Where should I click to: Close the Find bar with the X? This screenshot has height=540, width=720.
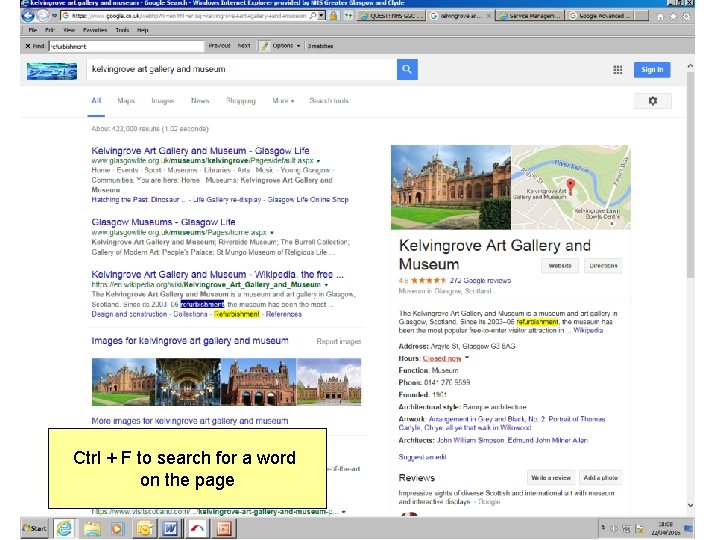(x=28, y=46)
